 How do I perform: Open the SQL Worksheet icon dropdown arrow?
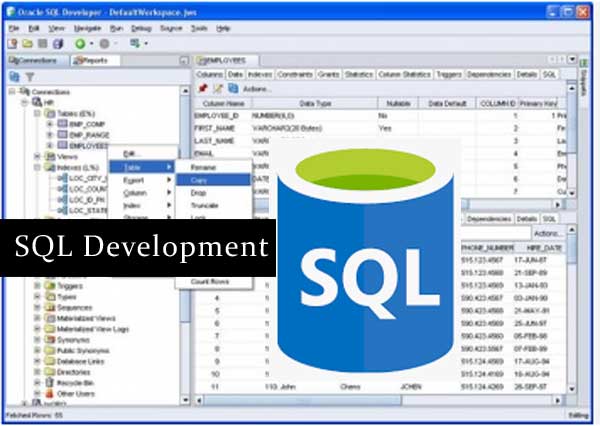click(x=146, y=44)
